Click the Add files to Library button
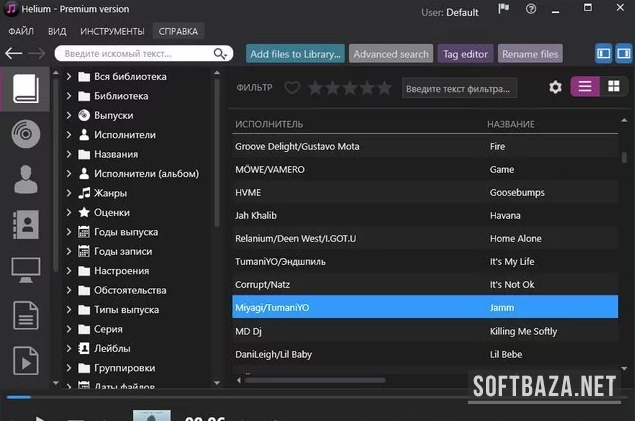Viewport: 635px width, 421px height. pyautogui.click(x=295, y=54)
